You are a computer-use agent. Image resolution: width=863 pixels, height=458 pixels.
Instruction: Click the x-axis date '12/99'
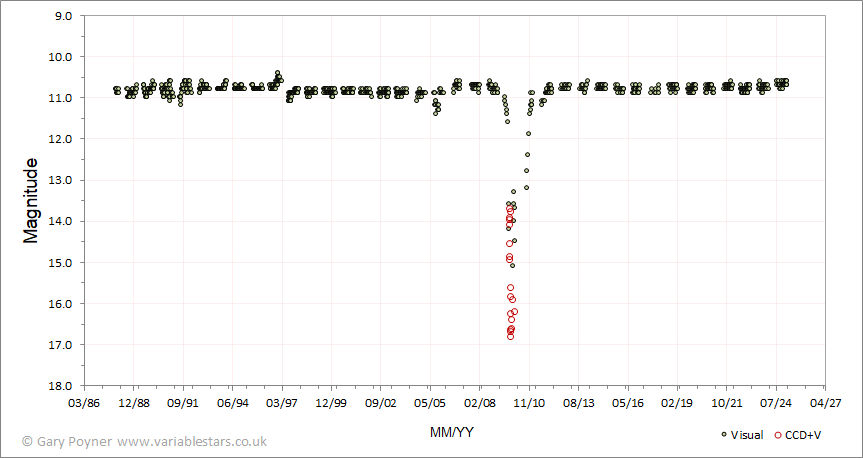point(331,404)
